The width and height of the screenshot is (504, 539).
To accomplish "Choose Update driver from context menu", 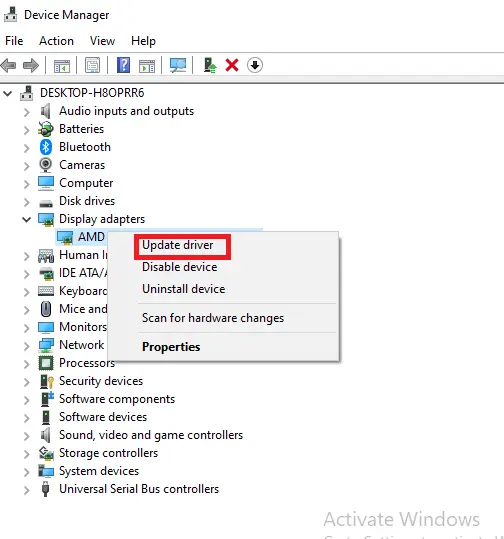I will pyautogui.click(x=178, y=245).
